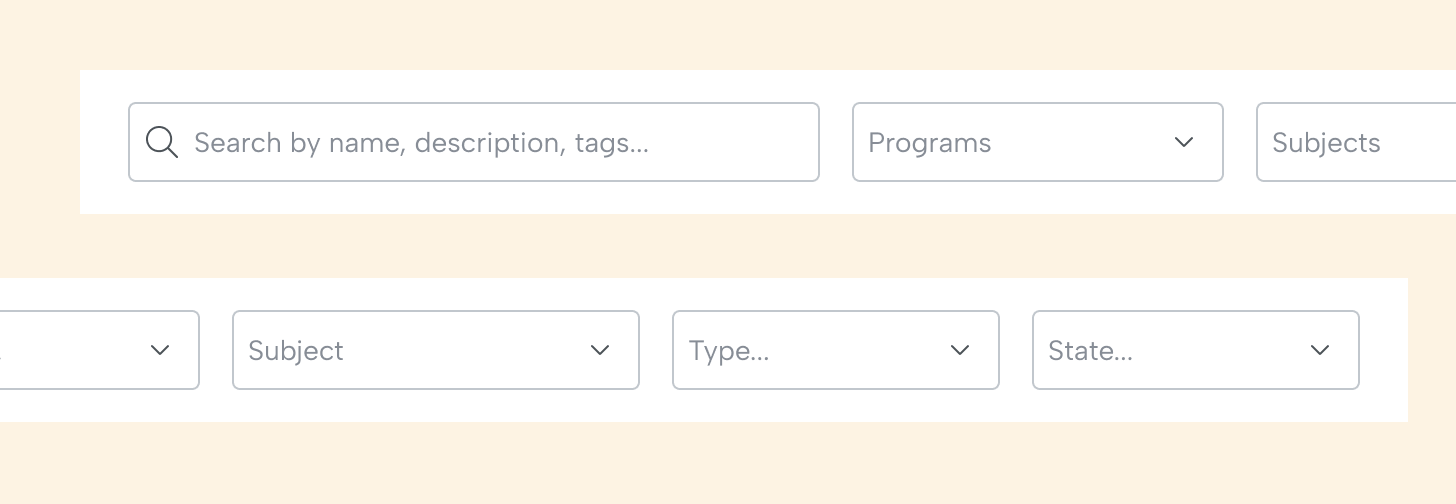Click the chevron arrow in Type... dropdown
The image size is (1456, 504).
coord(960,350)
